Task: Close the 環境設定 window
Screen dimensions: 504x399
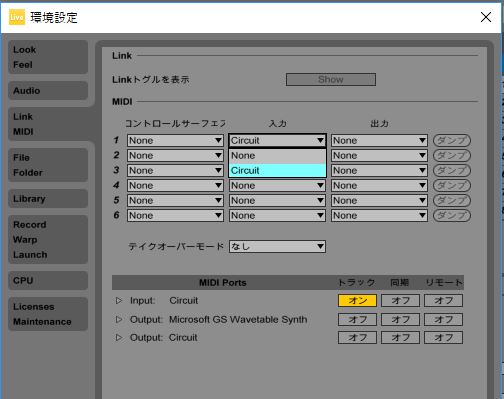Action: (486, 17)
